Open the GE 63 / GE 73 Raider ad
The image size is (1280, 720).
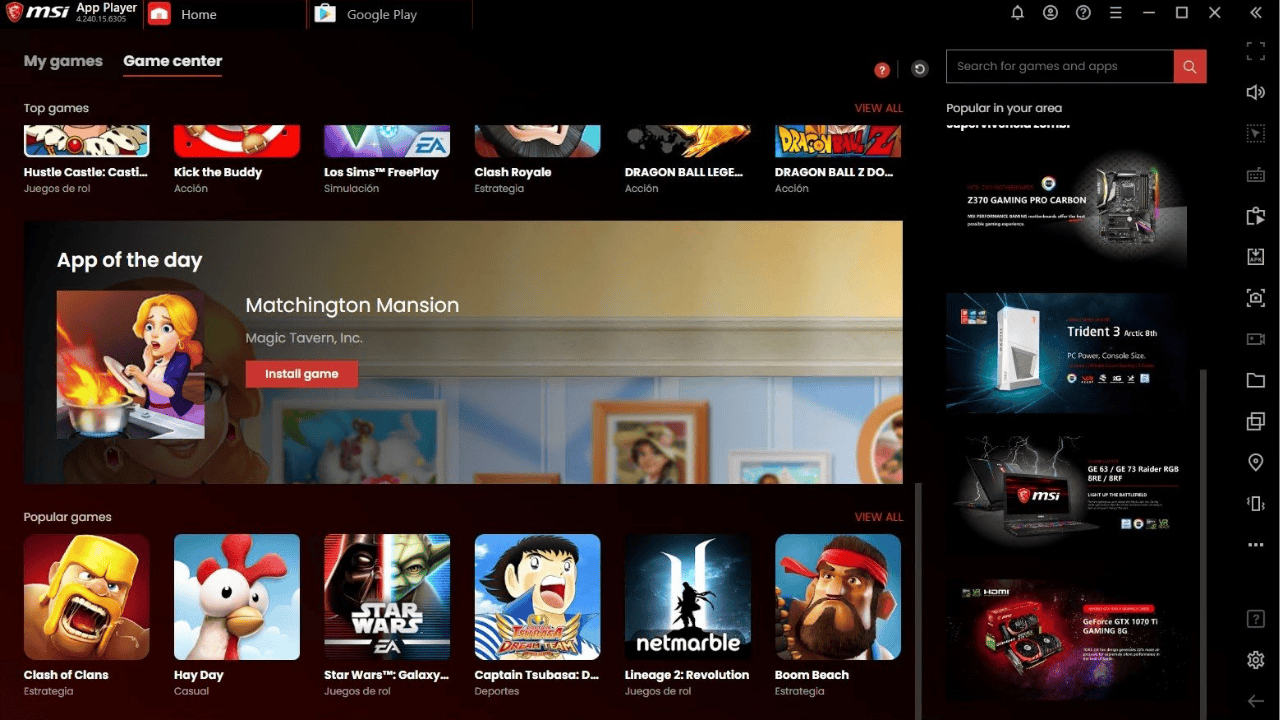[1067, 495]
